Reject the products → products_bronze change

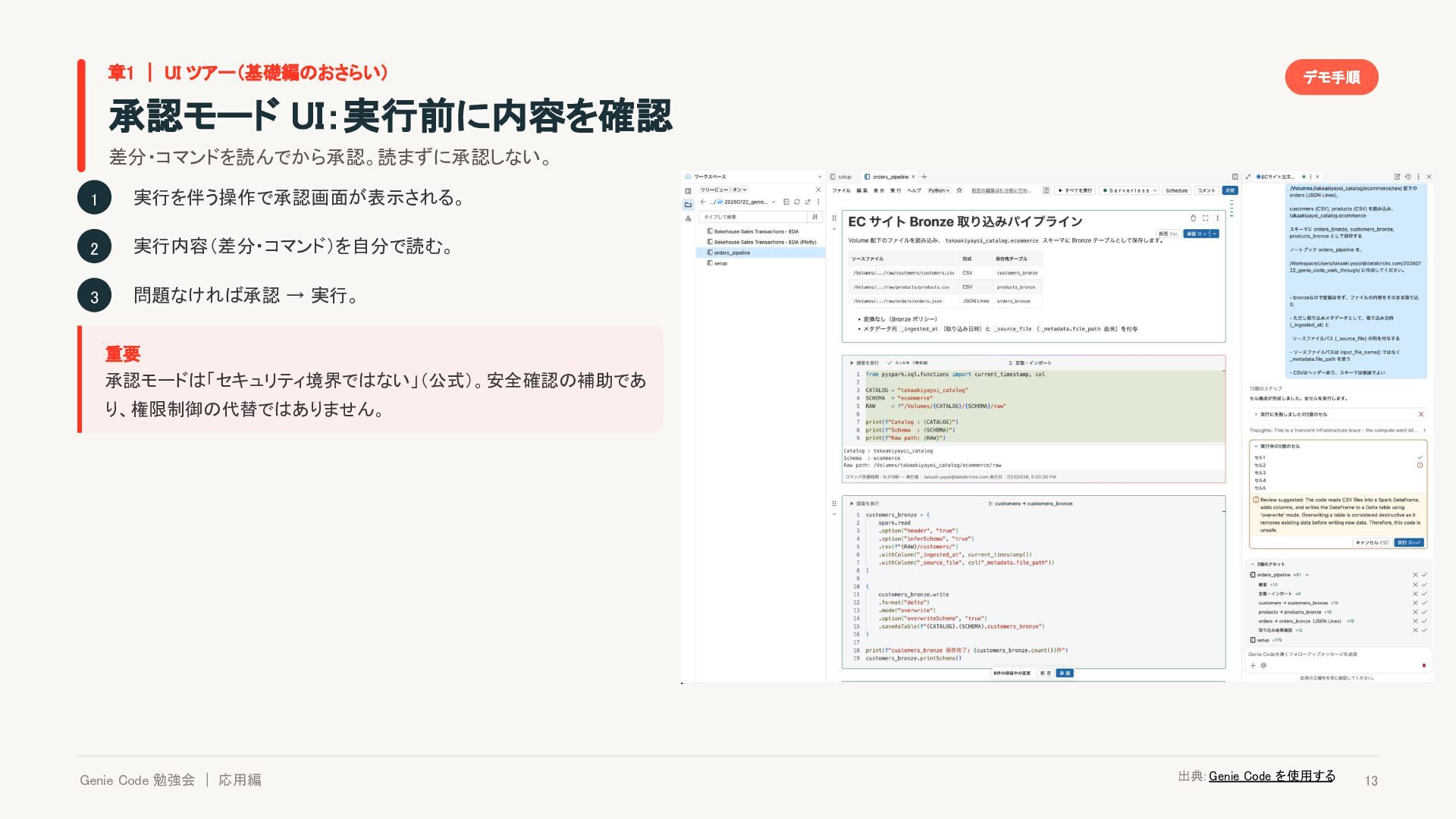point(1415,612)
